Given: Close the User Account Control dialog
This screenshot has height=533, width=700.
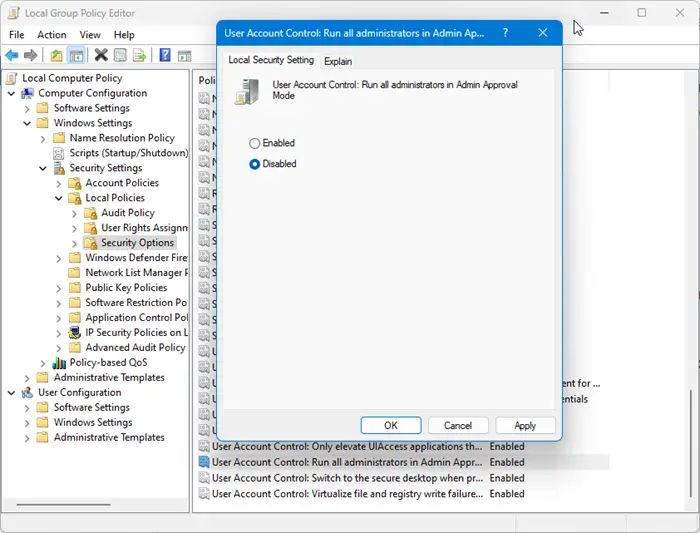Looking at the screenshot, I should pos(542,33).
